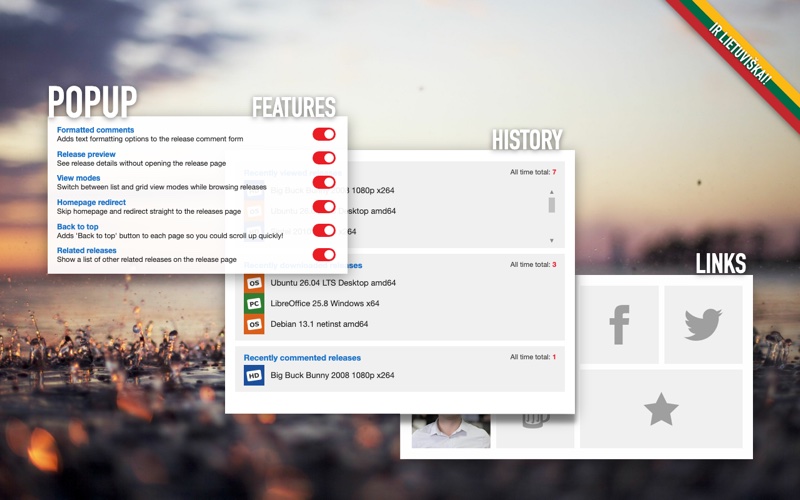
Task: Open the Related releases title
Action: tap(87, 251)
